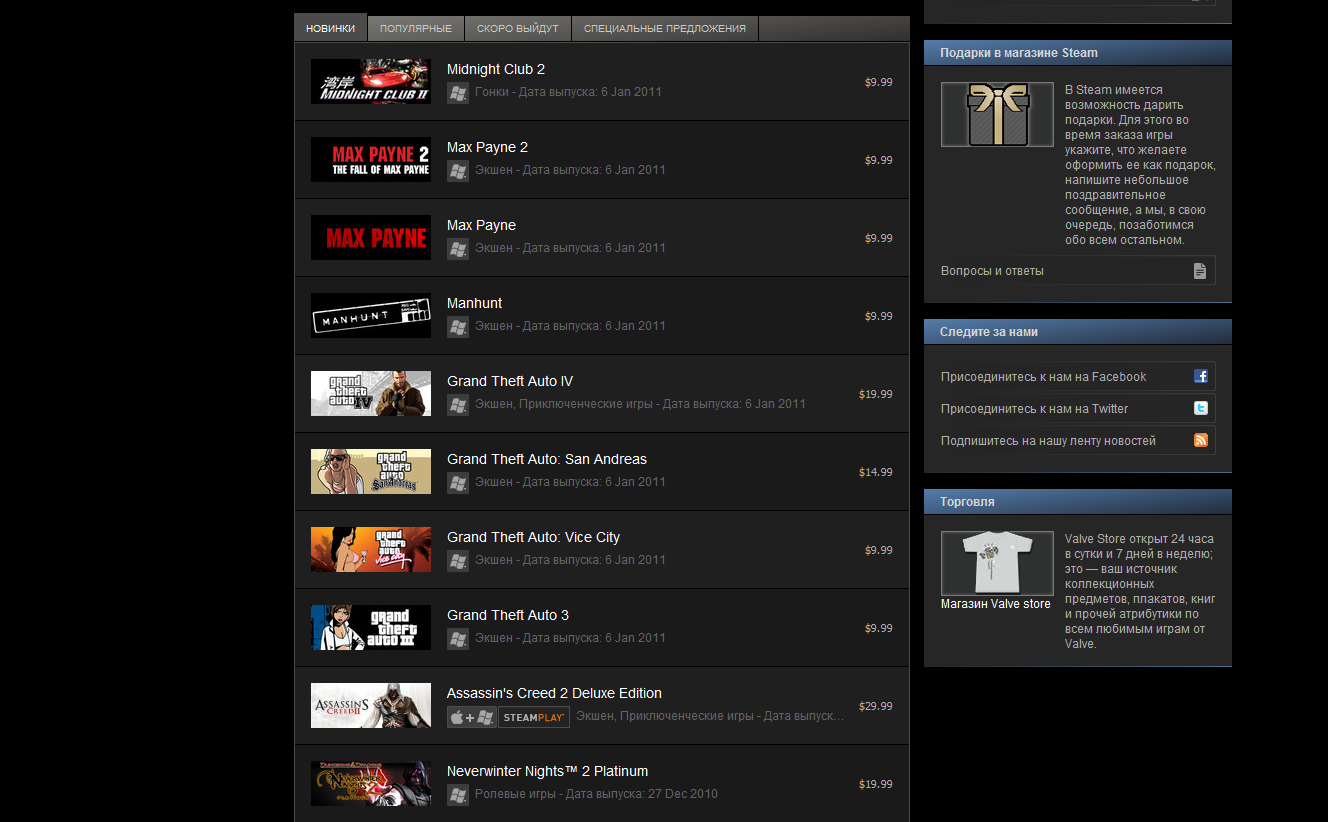
Task: Click the gift box image
Action: click(x=997, y=115)
